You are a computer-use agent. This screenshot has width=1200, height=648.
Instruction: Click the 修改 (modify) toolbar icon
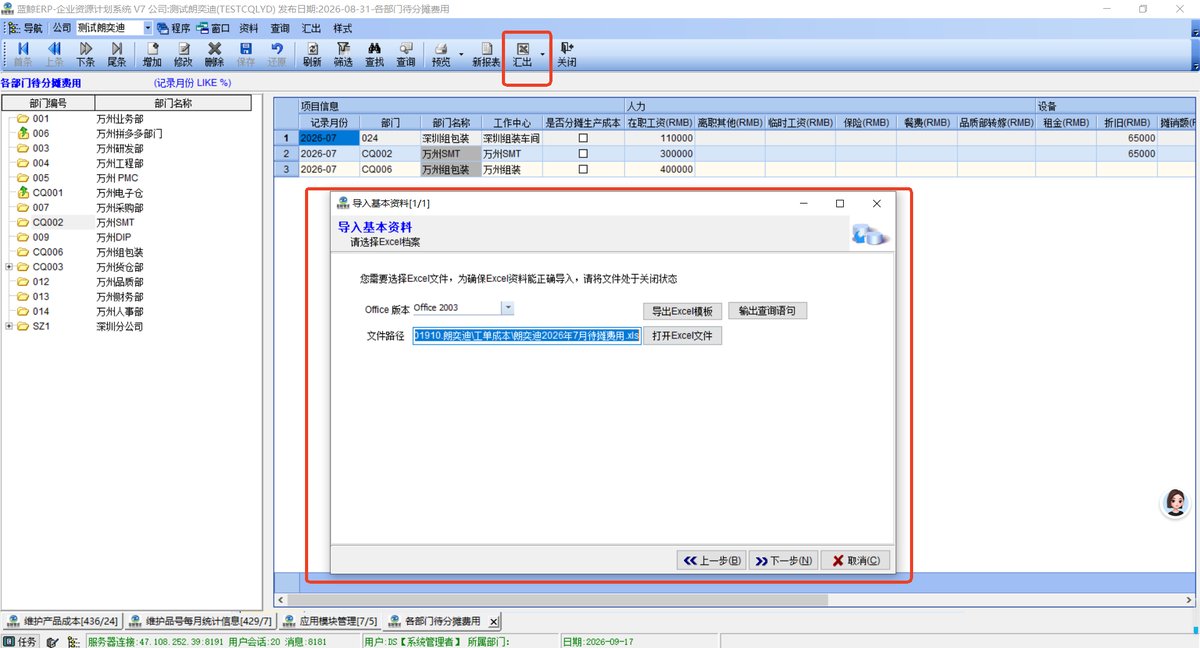(183, 54)
